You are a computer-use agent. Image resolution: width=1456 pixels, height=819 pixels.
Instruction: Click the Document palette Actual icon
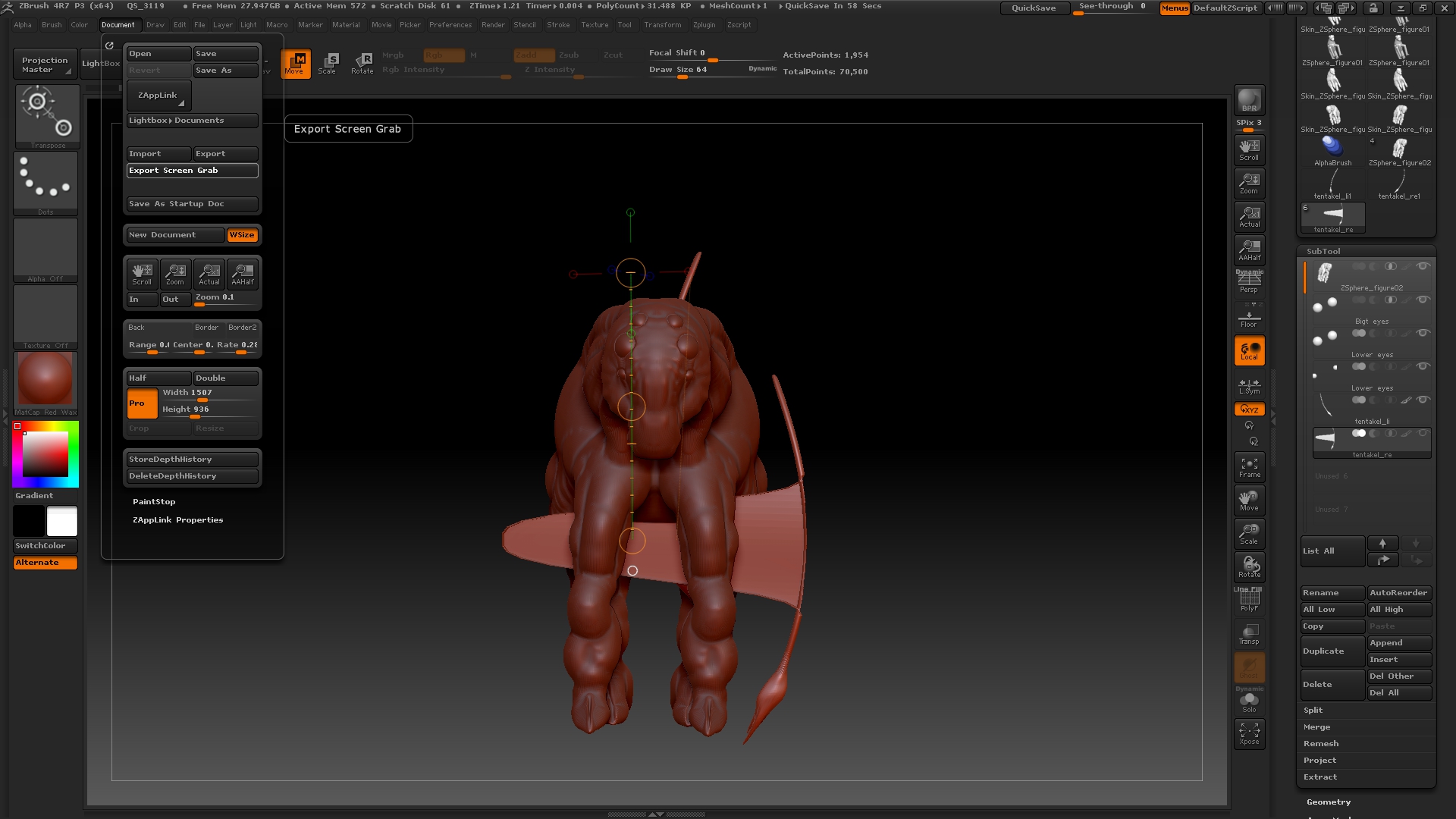click(x=209, y=274)
